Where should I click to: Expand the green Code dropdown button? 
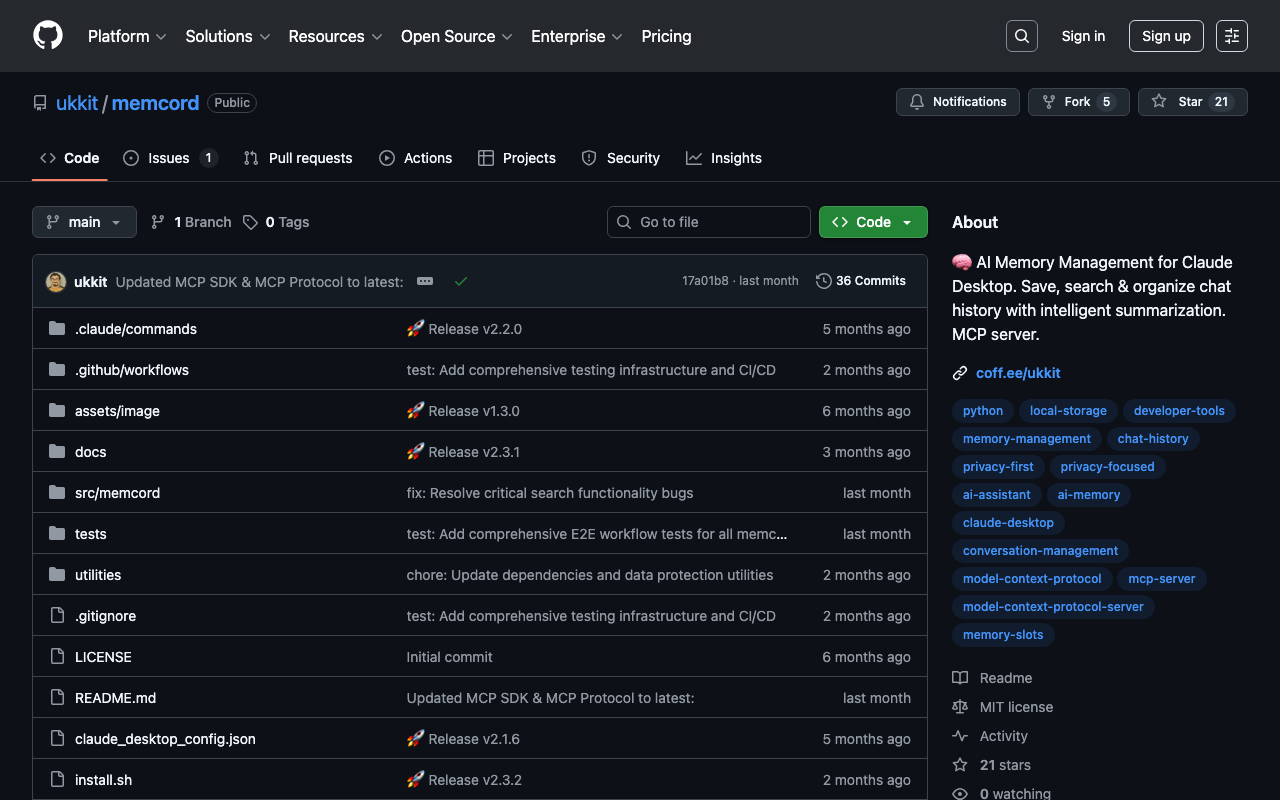[872, 222]
